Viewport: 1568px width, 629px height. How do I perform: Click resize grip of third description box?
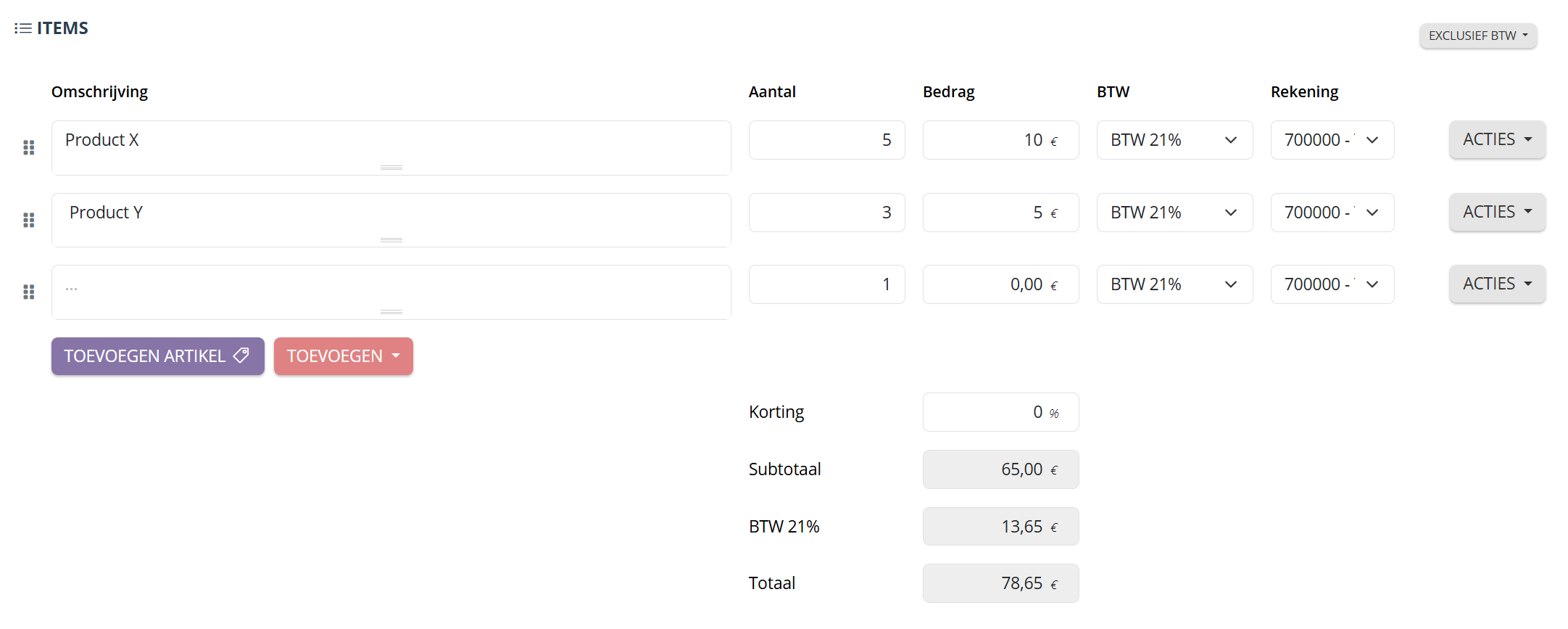click(391, 312)
